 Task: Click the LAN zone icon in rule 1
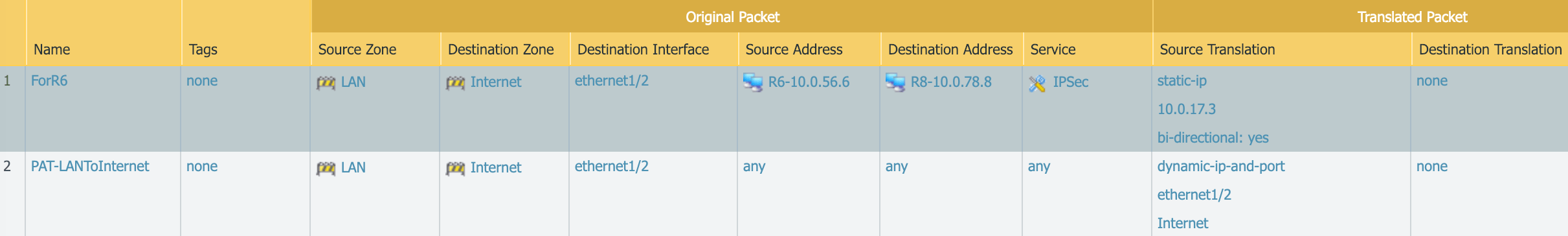click(326, 83)
